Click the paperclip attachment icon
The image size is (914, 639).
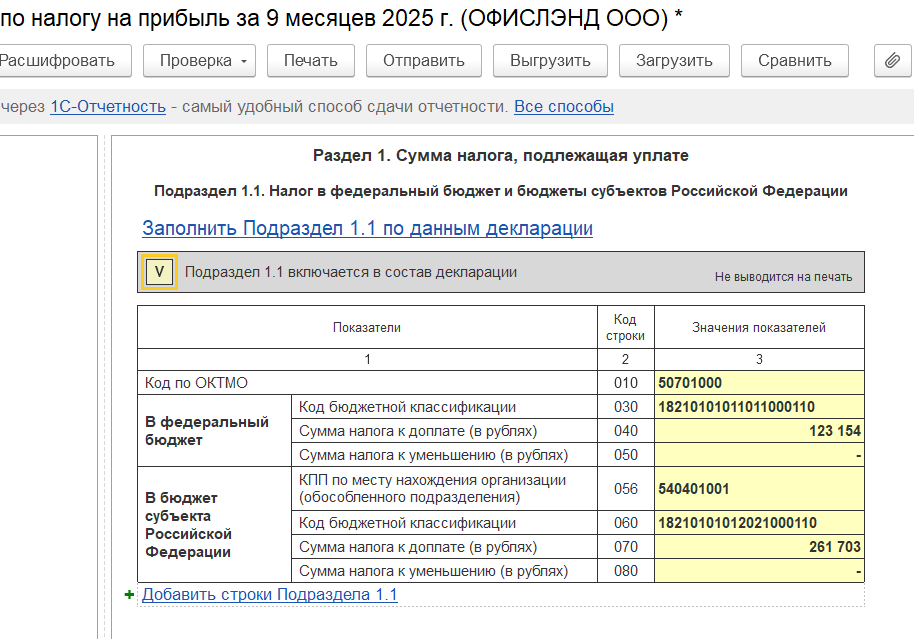click(892, 61)
